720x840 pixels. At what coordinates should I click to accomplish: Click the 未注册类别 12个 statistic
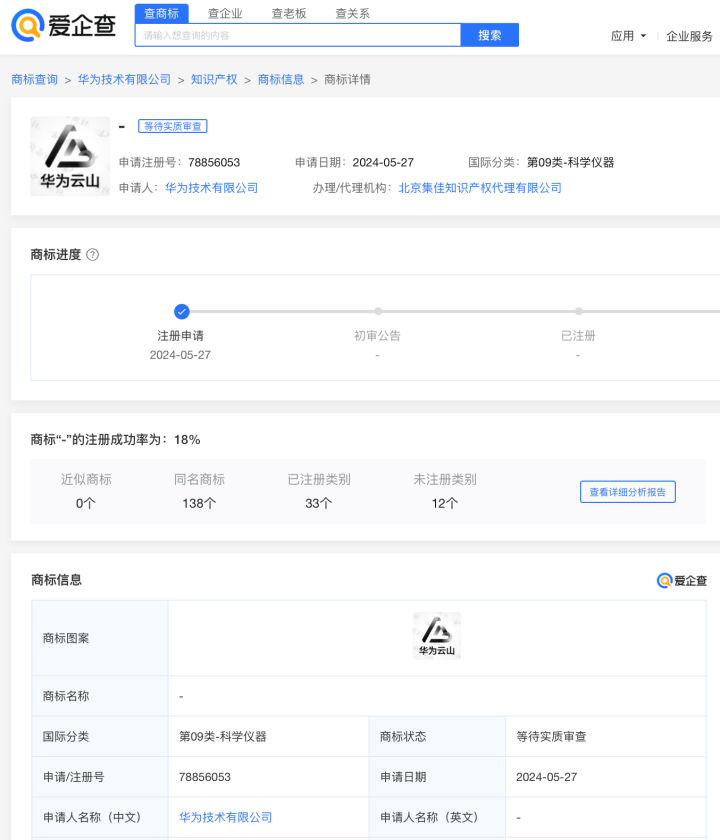(x=445, y=491)
